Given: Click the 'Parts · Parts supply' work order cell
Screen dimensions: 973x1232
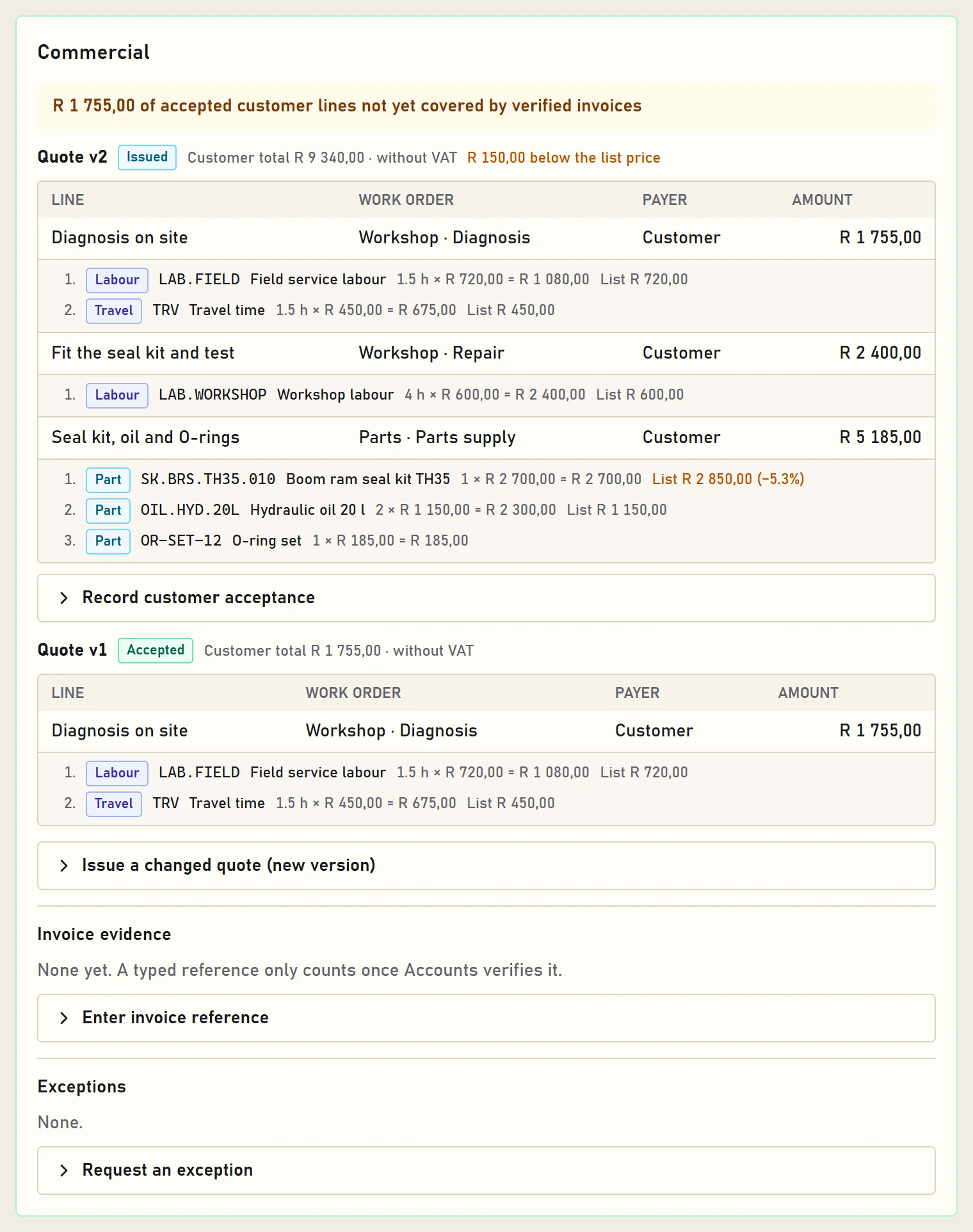Looking at the screenshot, I should click(x=437, y=438).
